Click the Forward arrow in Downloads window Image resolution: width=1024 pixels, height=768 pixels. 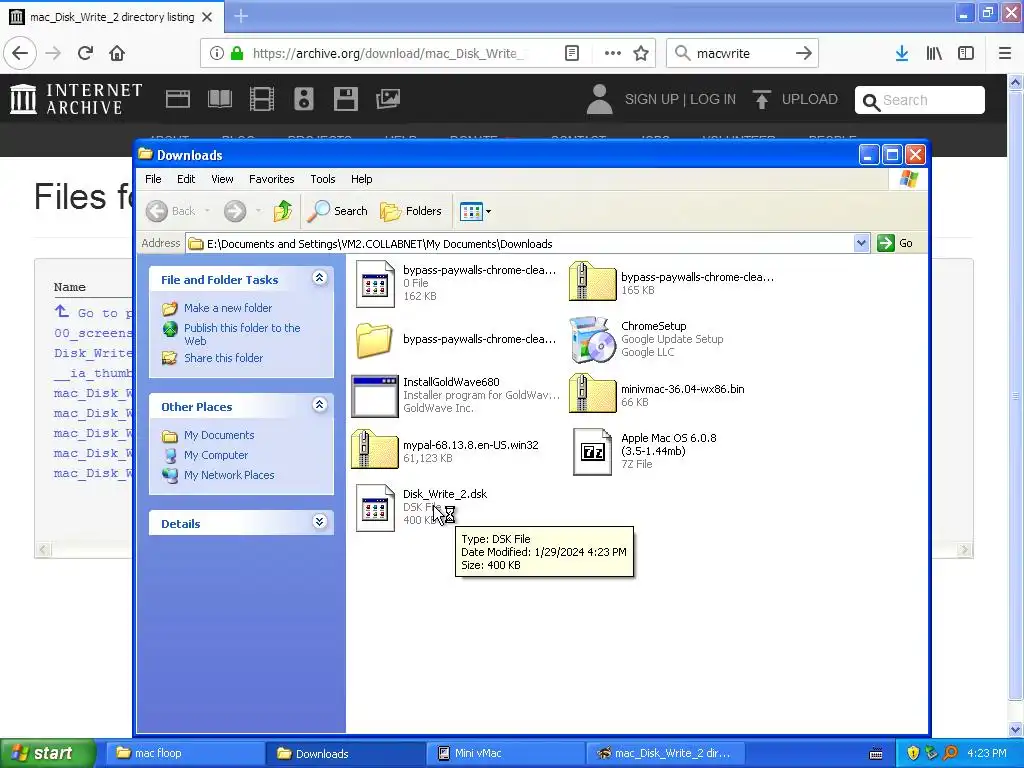[x=235, y=211]
